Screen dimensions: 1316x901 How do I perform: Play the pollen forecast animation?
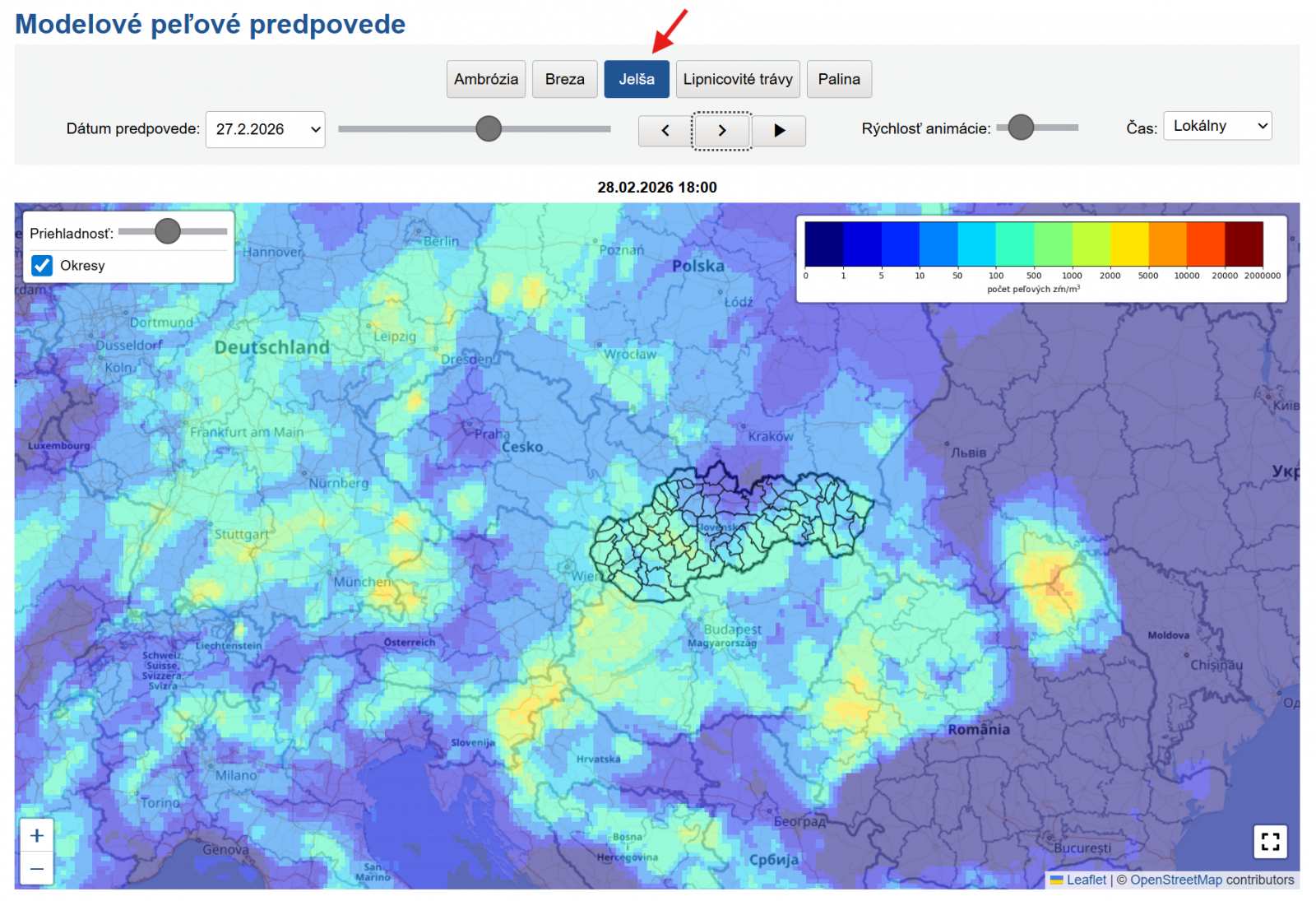[x=779, y=131]
